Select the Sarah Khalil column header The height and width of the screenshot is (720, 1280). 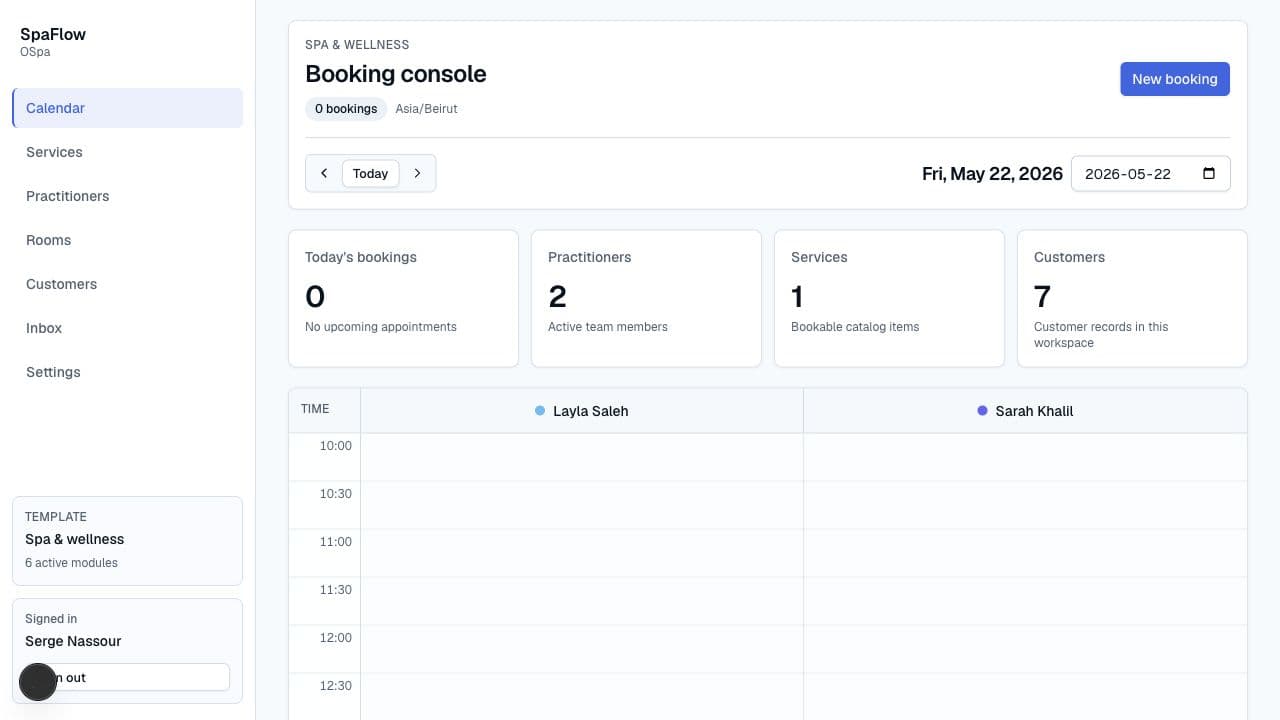click(x=1025, y=411)
